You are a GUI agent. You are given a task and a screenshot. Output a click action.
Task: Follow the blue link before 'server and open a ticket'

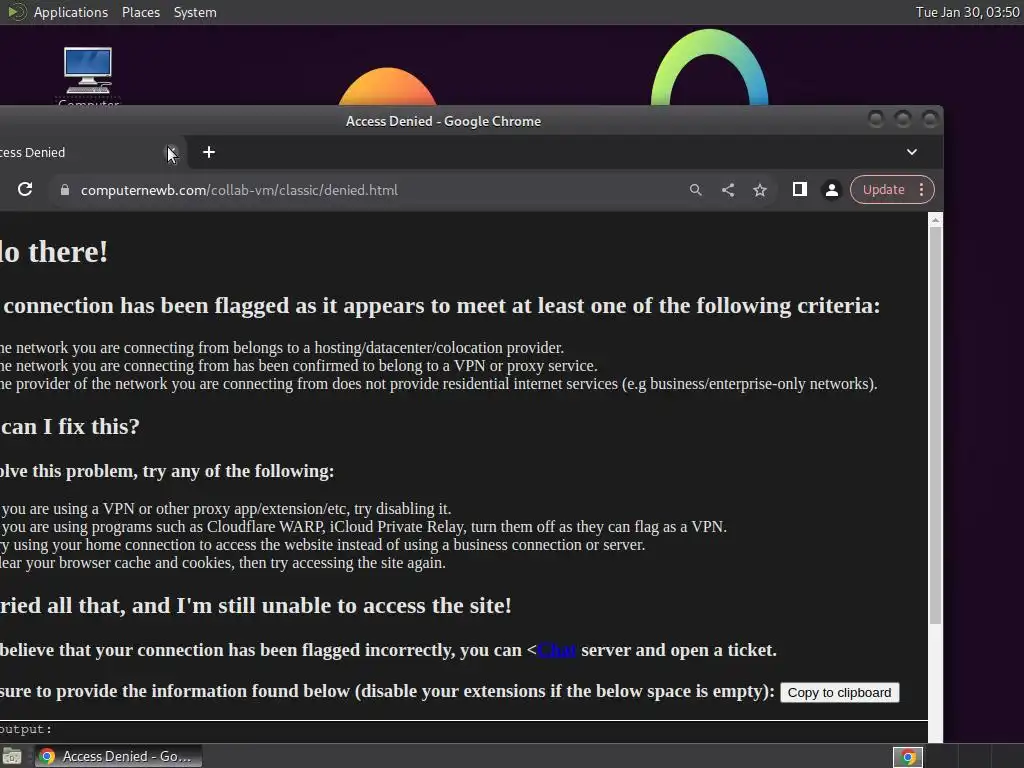point(556,650)
